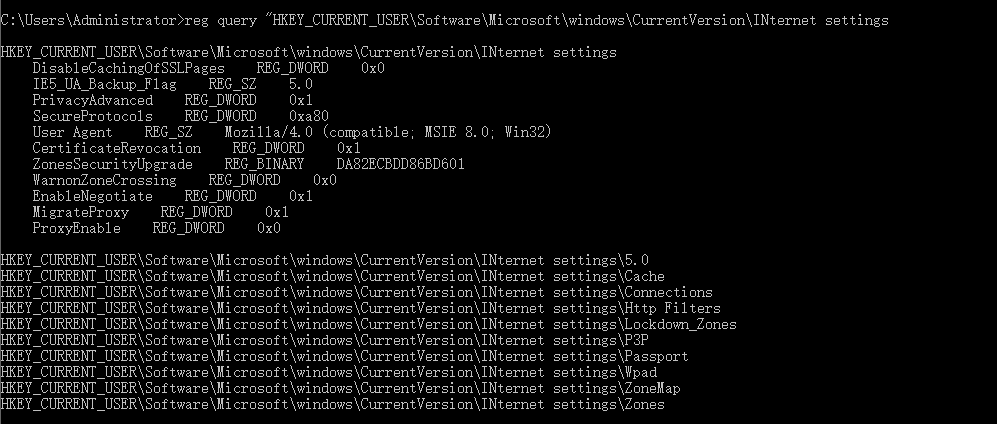Image resolution: width=997 pixels, height=424 pixels.
Task: Click the P3P subkey path line
Action: pos(325,340)
